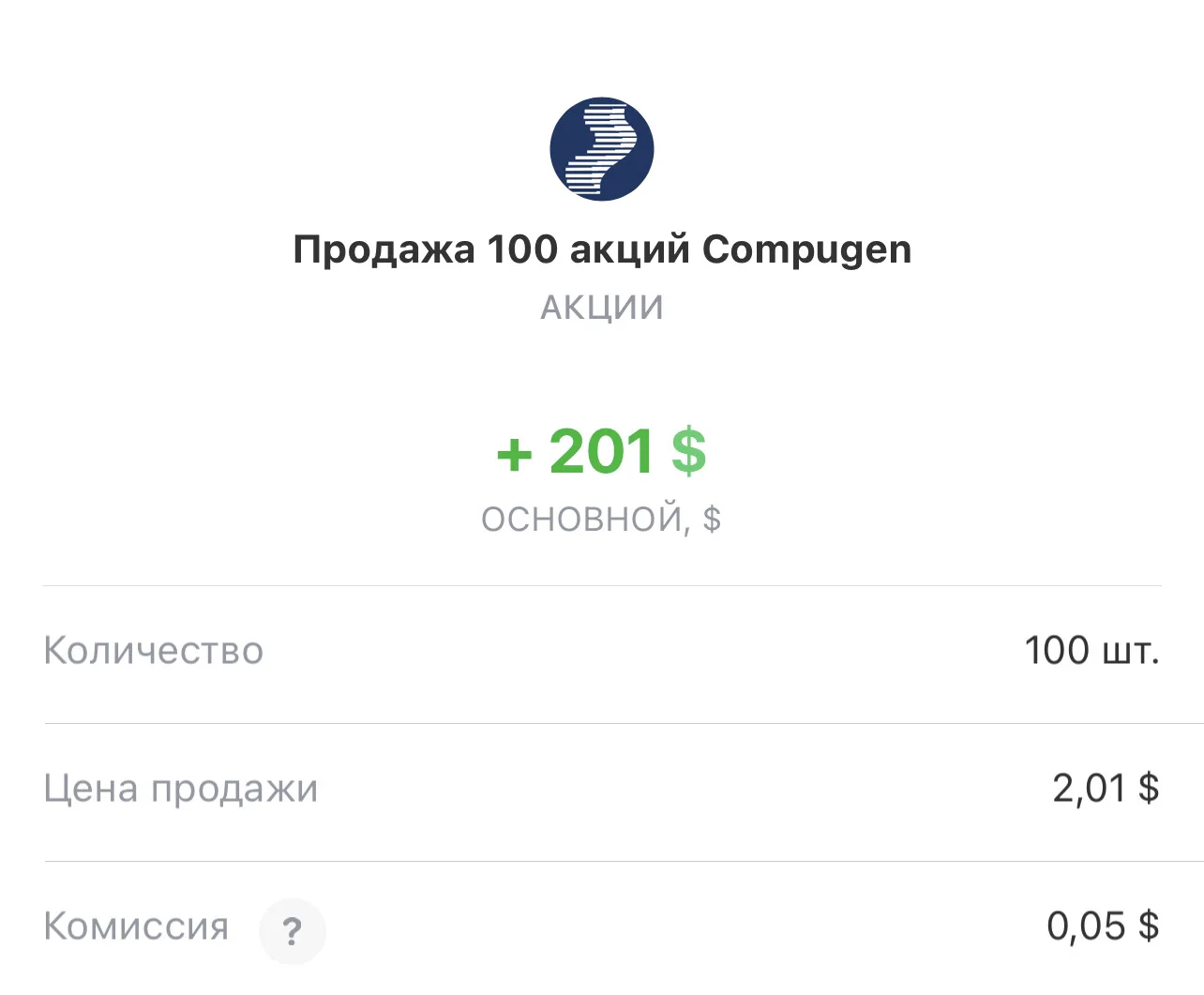Tap the gray АКЦИИ category label

(602, 308)
